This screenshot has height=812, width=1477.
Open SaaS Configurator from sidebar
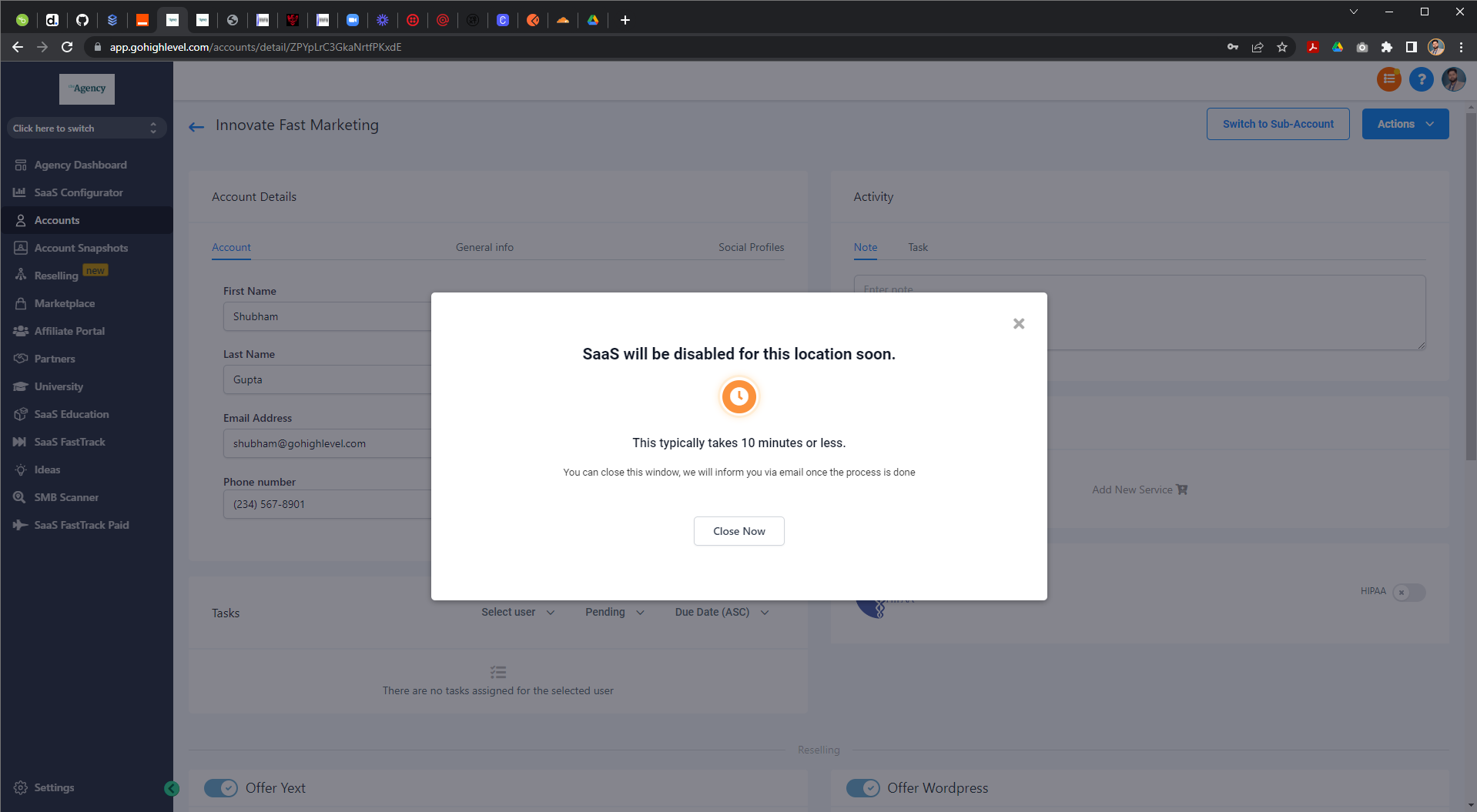tap(78, 192)
